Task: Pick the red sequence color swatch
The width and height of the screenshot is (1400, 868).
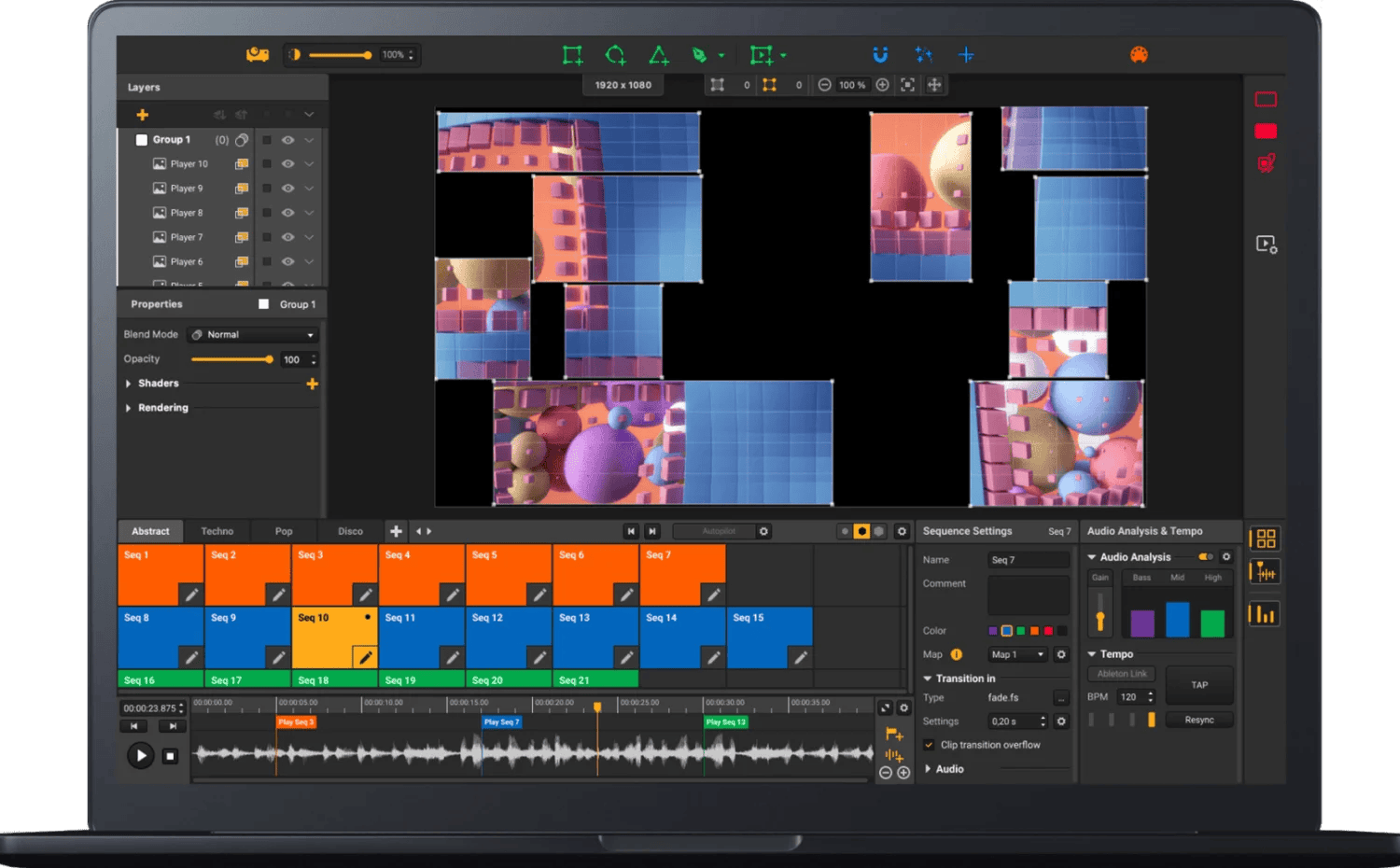Action: click(1048, 631)
